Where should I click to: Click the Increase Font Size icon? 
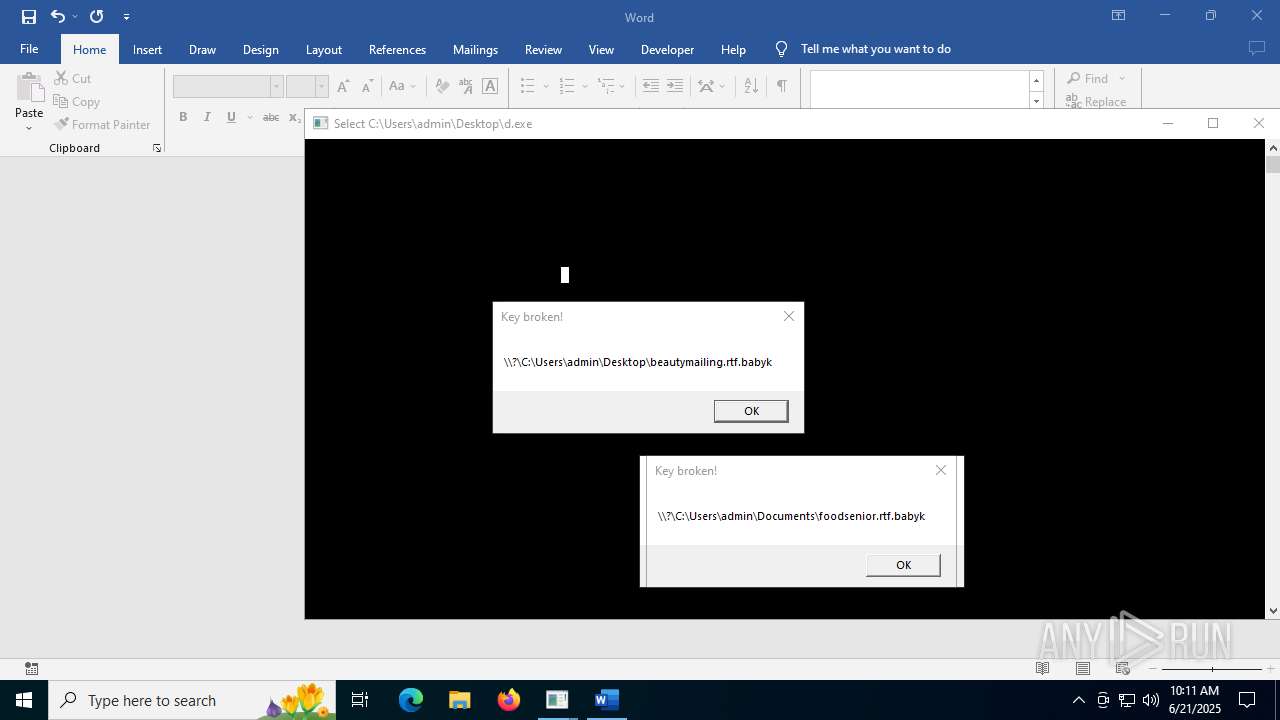tap(343, 86)
